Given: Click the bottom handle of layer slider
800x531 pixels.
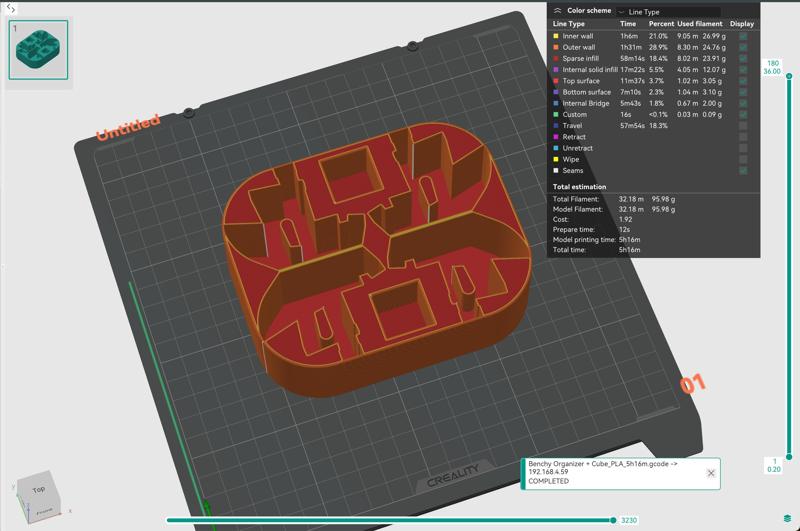Looking at the screenshot, I should [789, 456].
